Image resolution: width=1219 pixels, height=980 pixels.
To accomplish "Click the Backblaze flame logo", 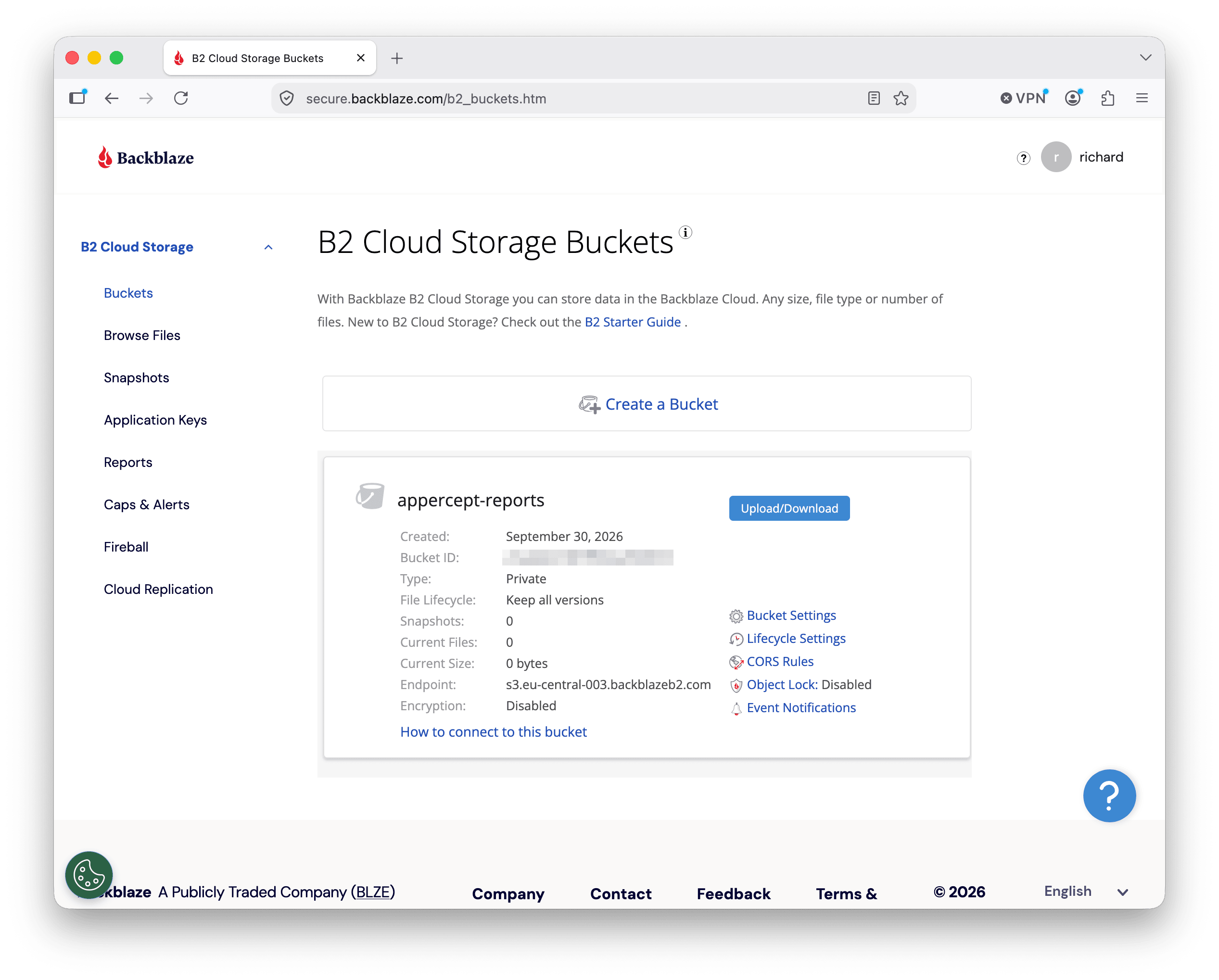I will (x=145, y=158).
